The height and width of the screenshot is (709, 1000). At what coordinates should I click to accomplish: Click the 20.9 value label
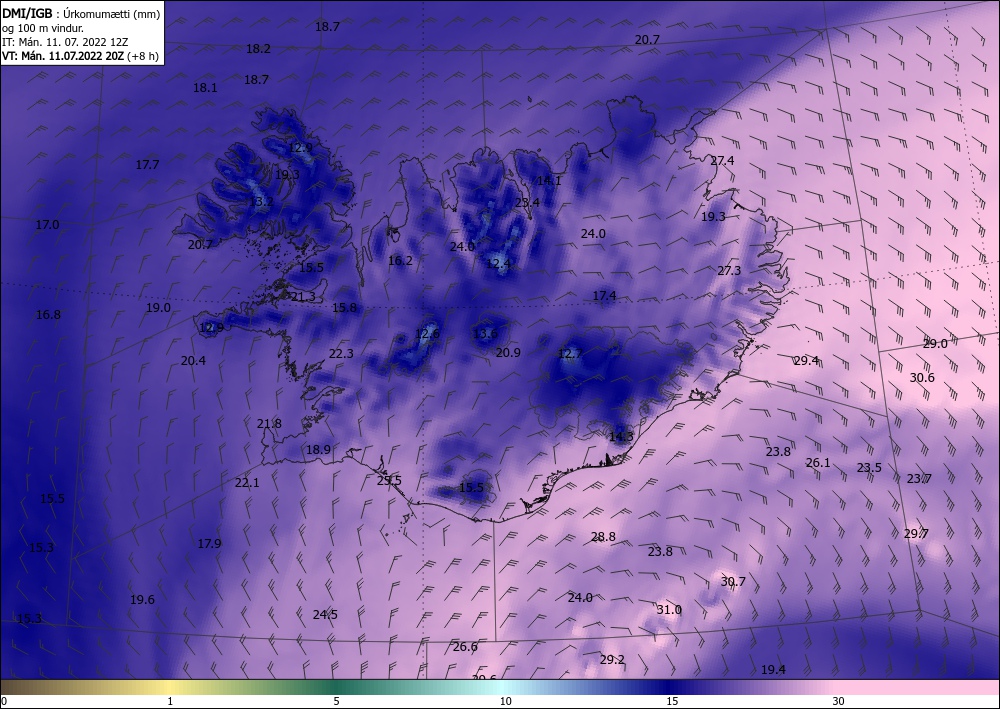[x=508, y=353]
